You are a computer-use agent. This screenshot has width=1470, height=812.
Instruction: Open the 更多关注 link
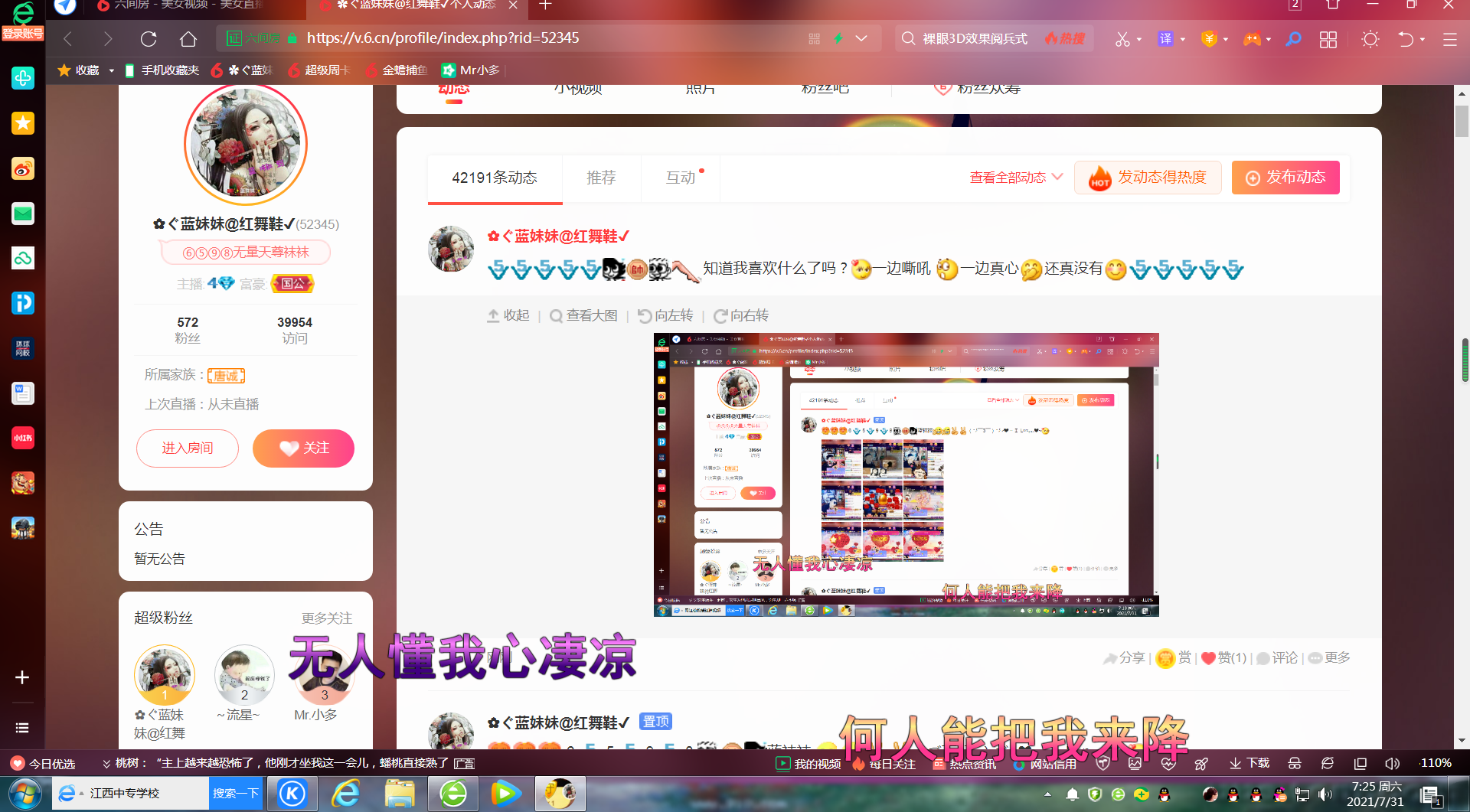point(327,618)
